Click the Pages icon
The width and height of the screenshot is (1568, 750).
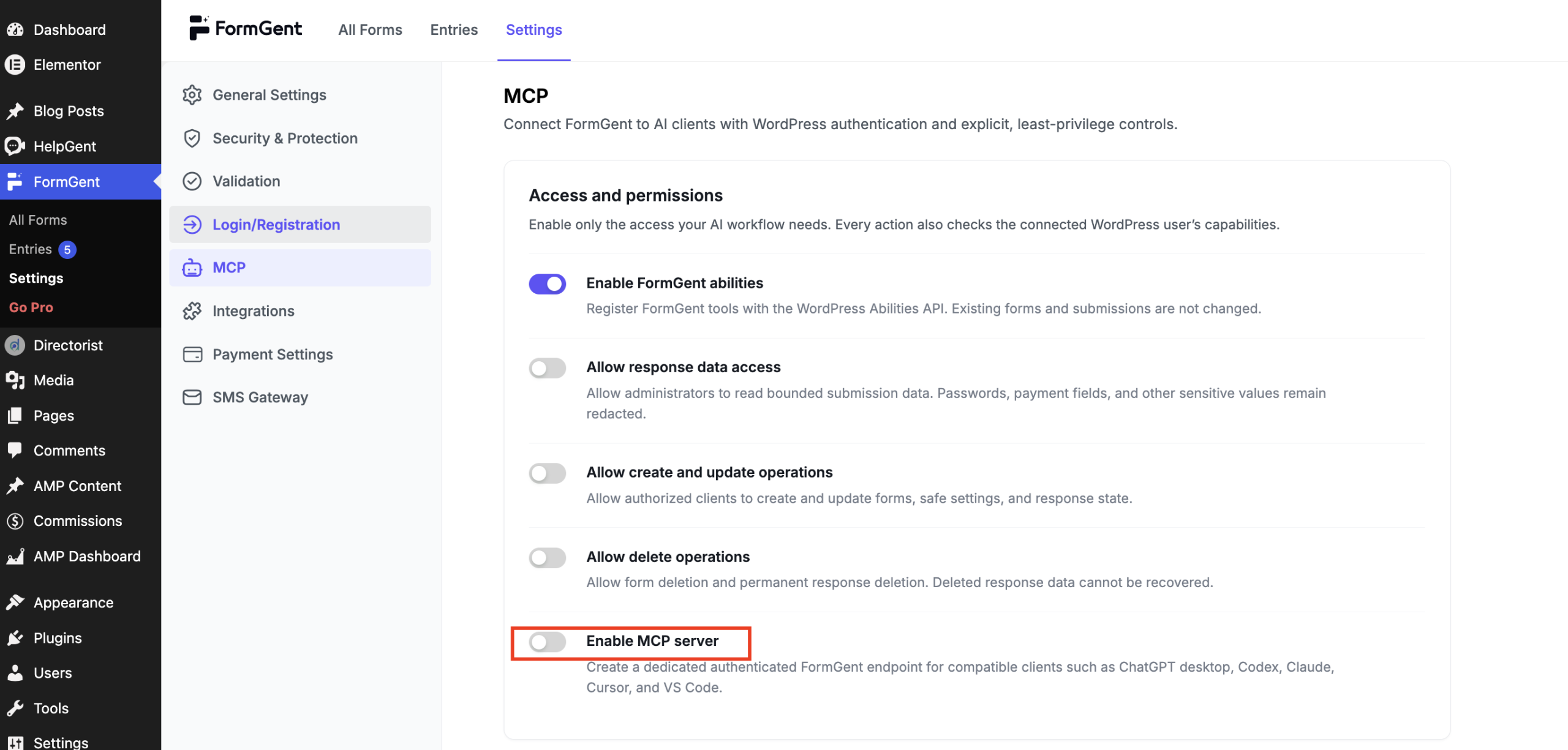point(15,416)
